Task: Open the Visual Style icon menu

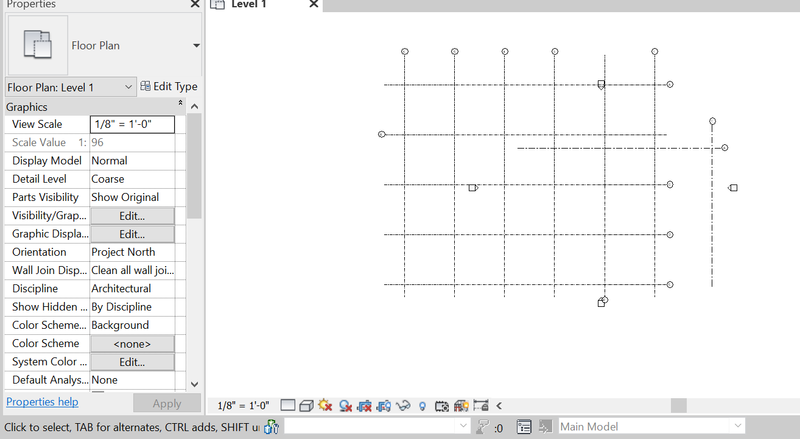Action: [306, 405]
